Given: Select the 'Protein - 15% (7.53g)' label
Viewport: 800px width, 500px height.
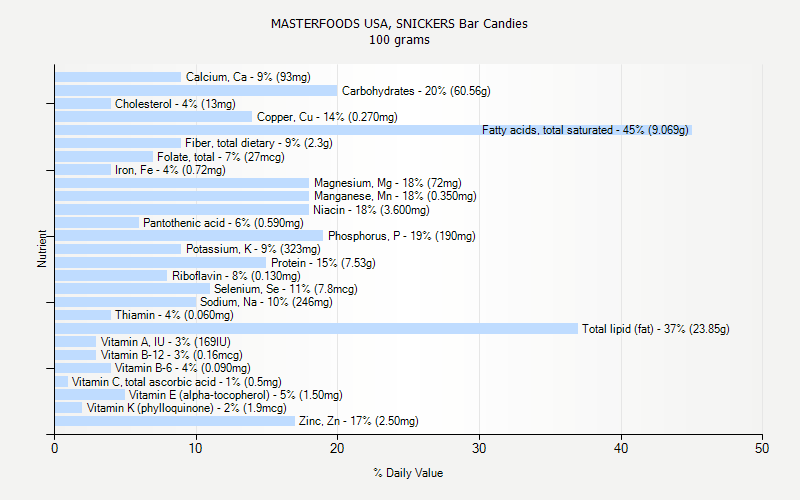Looking at the screenshot, I should tap(323, 263).
